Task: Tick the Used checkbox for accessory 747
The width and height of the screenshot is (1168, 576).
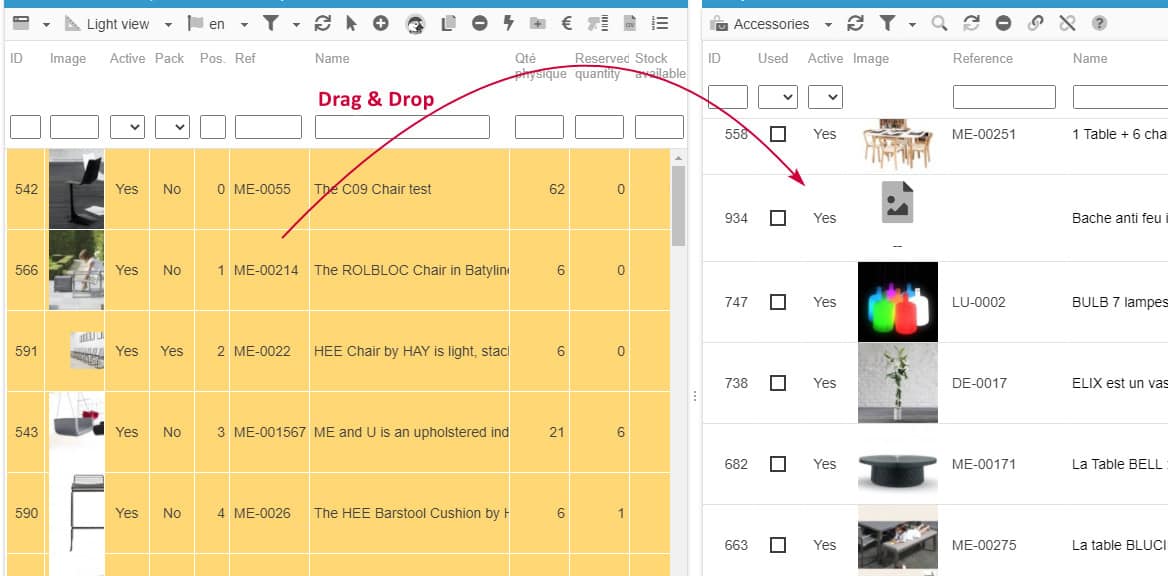Action: pyautogui.click(x=778, y=302)
